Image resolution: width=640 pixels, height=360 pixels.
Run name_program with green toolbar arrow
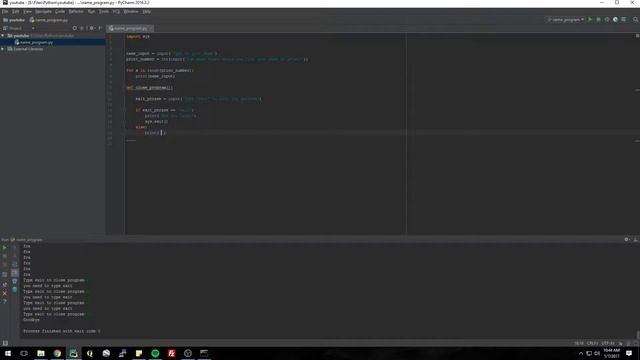tap(590, 20)
